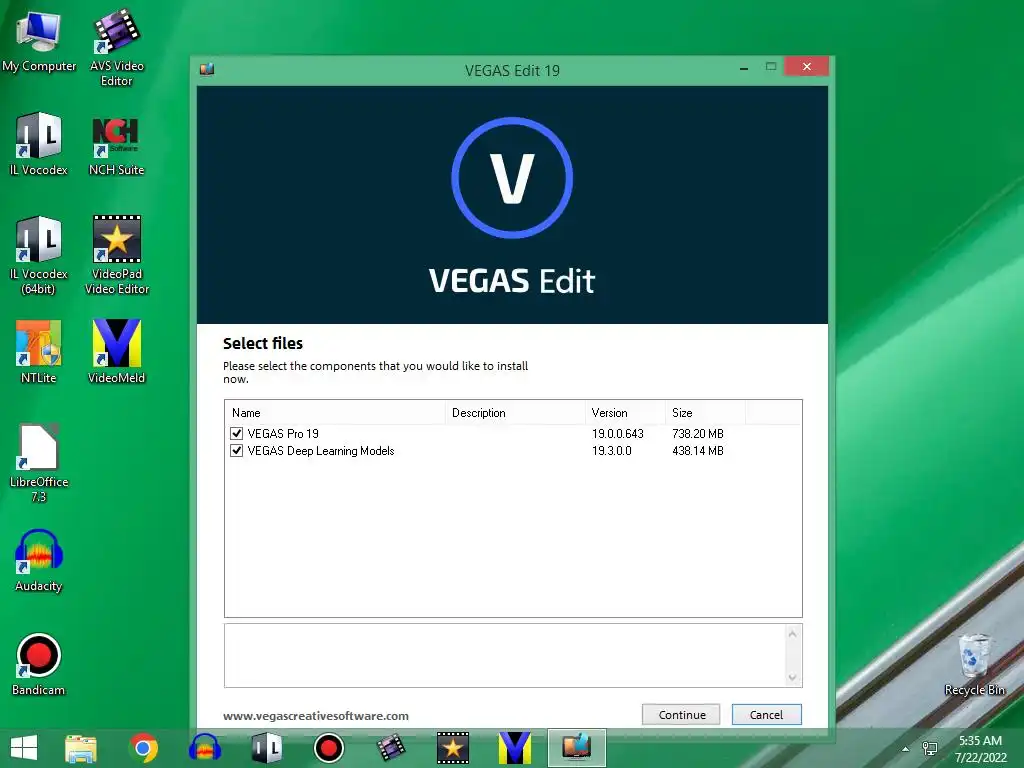The image size is (1024, 768).
Task: Open Bandicam desktop shortcut
Action: point(39,665)
